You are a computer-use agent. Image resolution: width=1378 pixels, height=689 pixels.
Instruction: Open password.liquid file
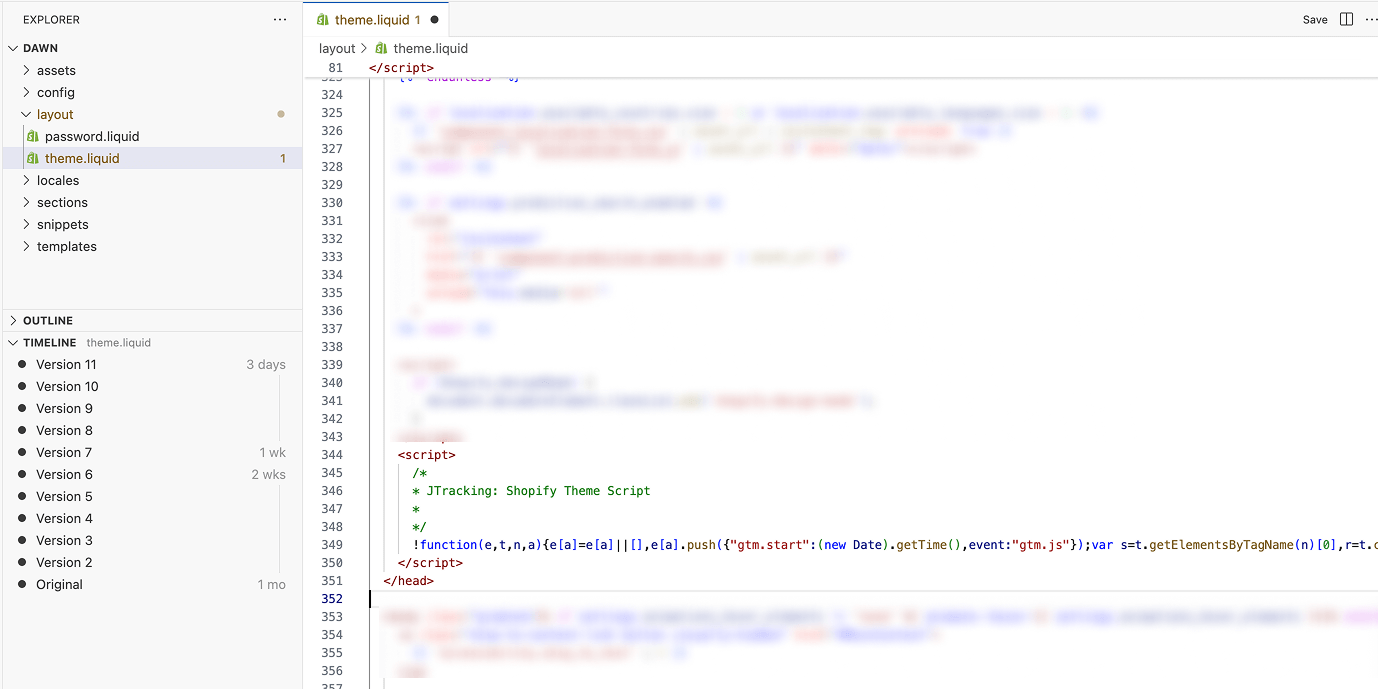(x=92, y=136)
